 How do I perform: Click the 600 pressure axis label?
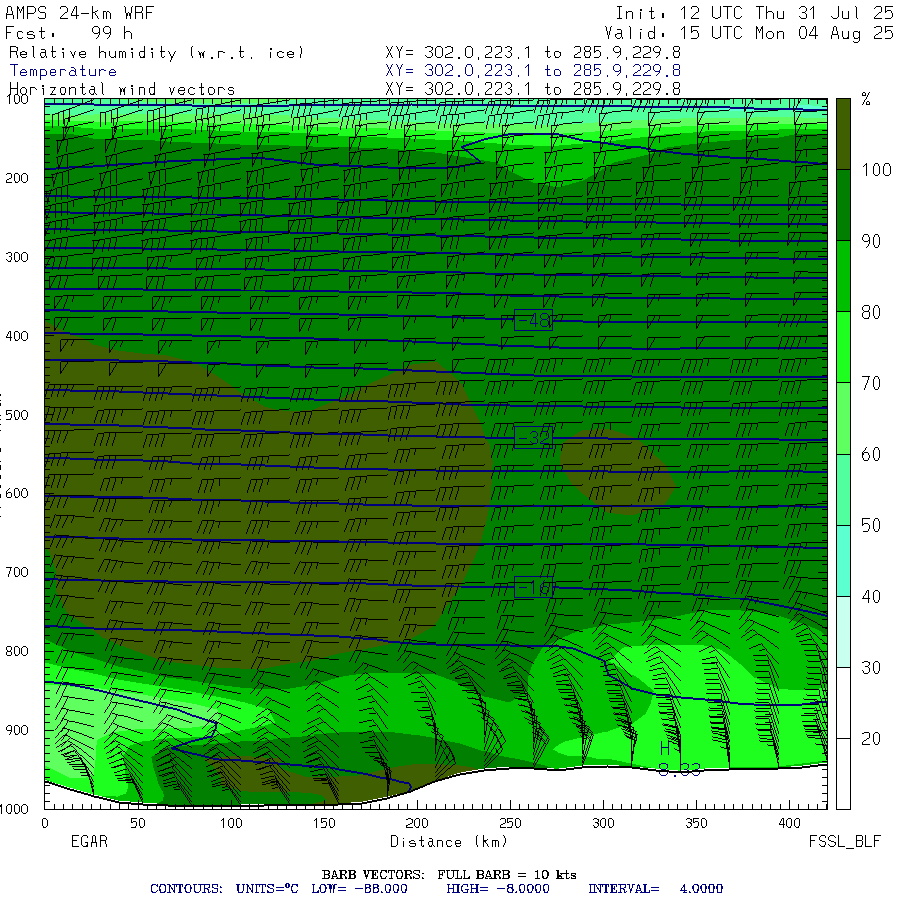pyautogui.click(x=17, y=494)
